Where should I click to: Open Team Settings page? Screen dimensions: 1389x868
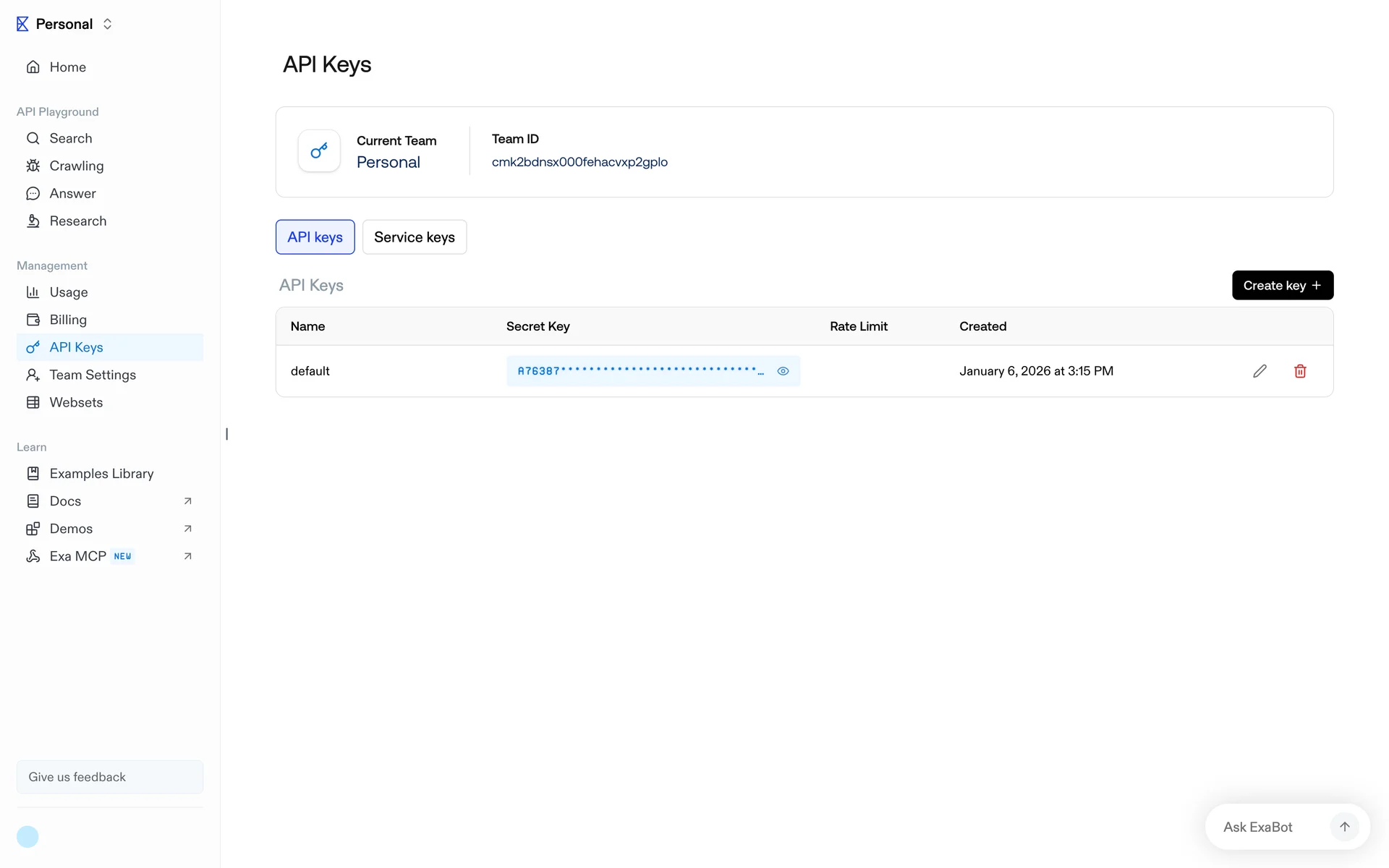[93, 375]
